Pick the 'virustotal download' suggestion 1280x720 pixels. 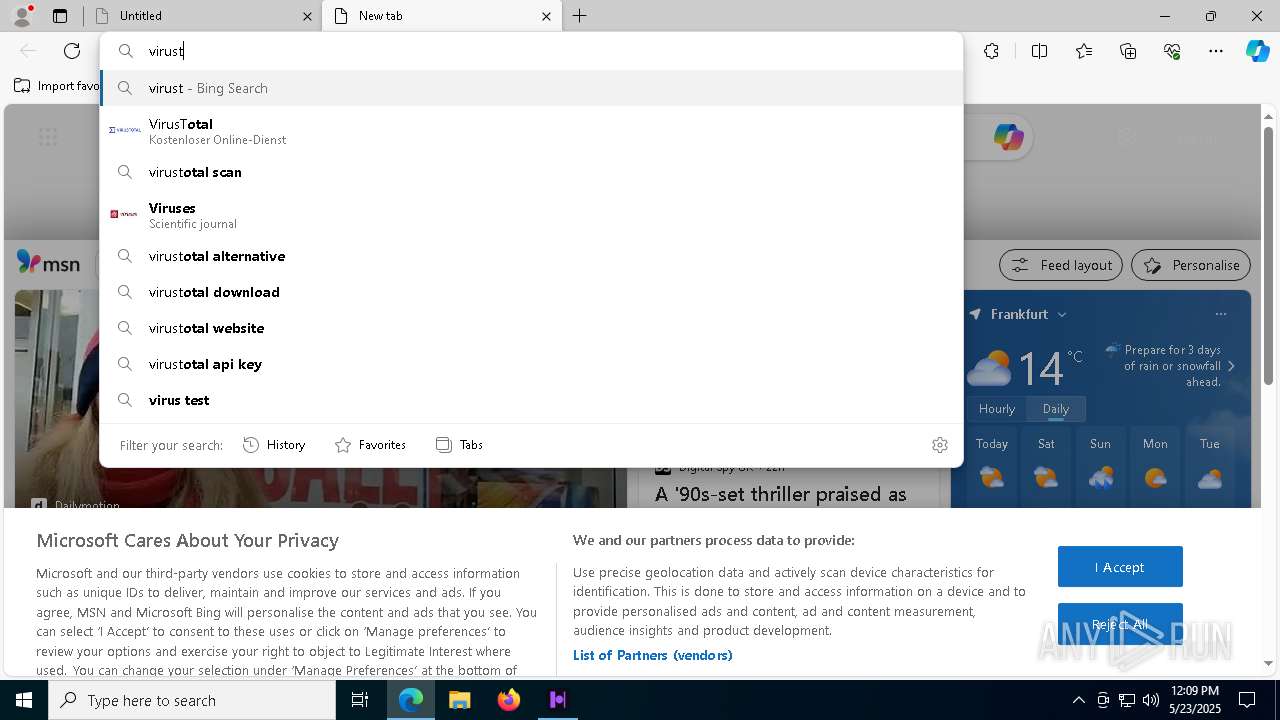click(x=531, y=292)
